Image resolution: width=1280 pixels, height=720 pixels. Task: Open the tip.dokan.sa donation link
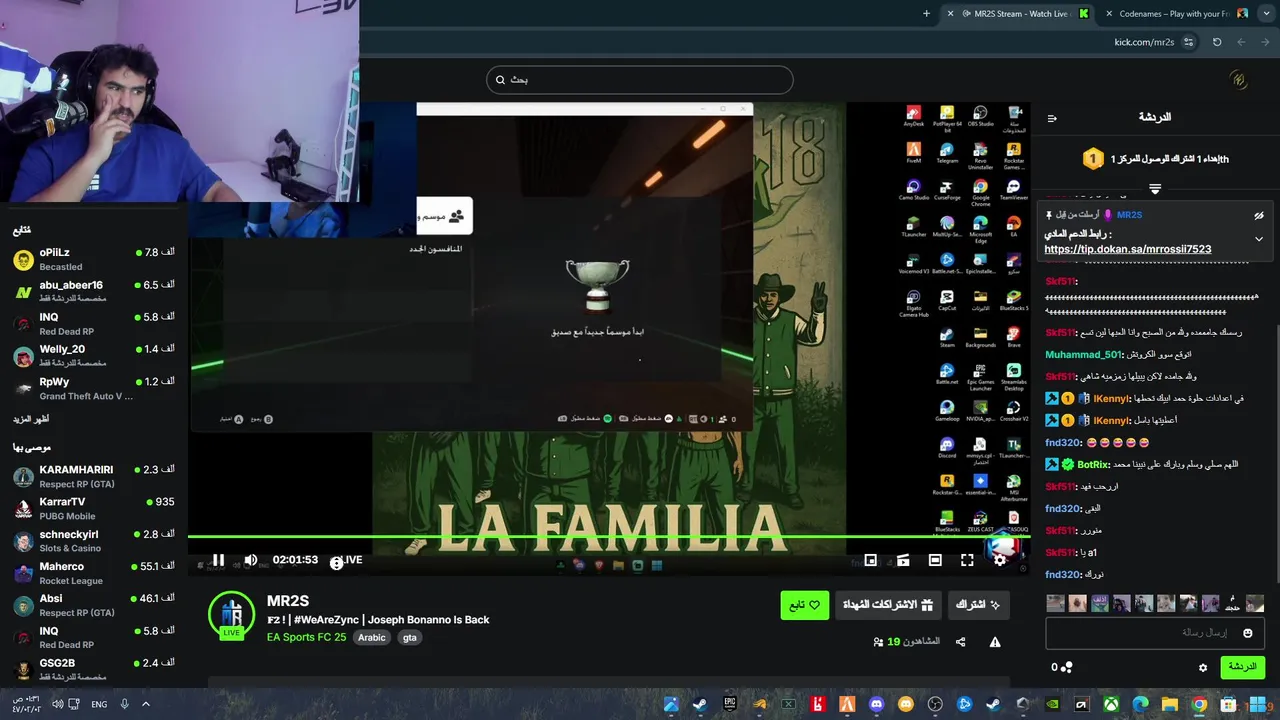1127,249
